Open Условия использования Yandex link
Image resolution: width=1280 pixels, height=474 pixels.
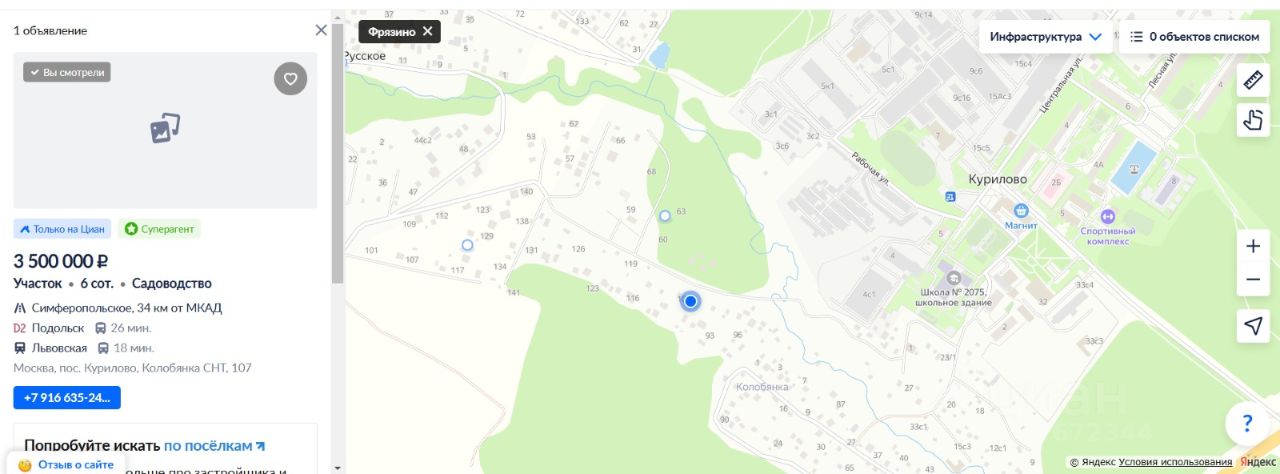(x=1175, y=462)
